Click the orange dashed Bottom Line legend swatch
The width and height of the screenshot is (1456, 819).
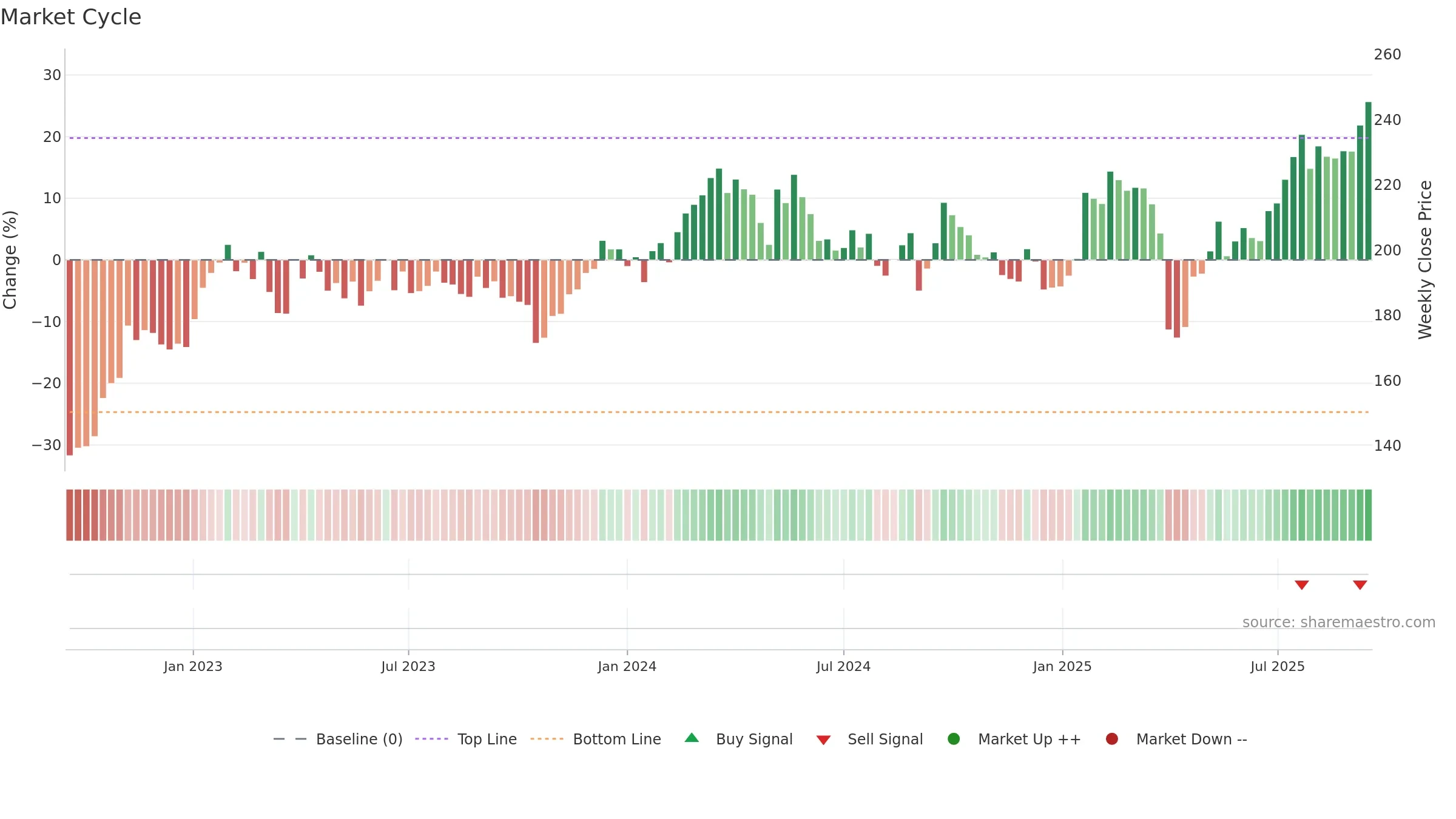click(547, 739)
